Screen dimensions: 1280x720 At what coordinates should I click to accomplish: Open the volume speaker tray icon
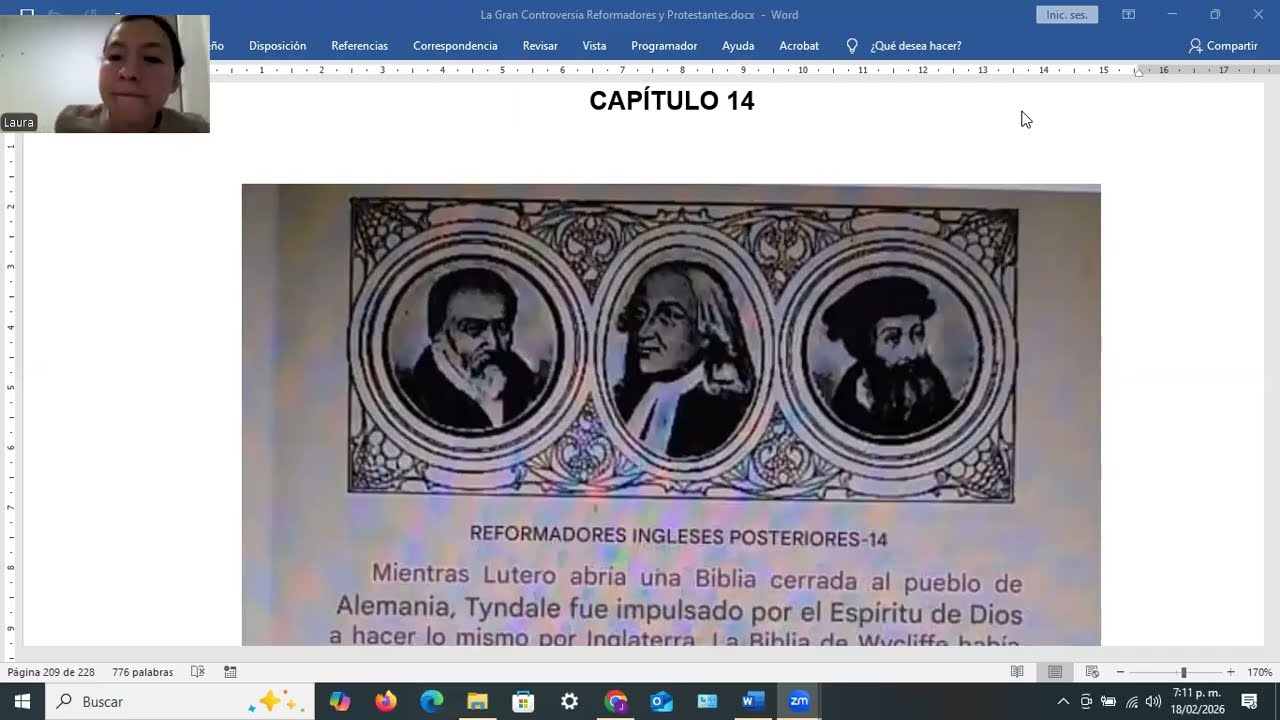pos(1153,701)
